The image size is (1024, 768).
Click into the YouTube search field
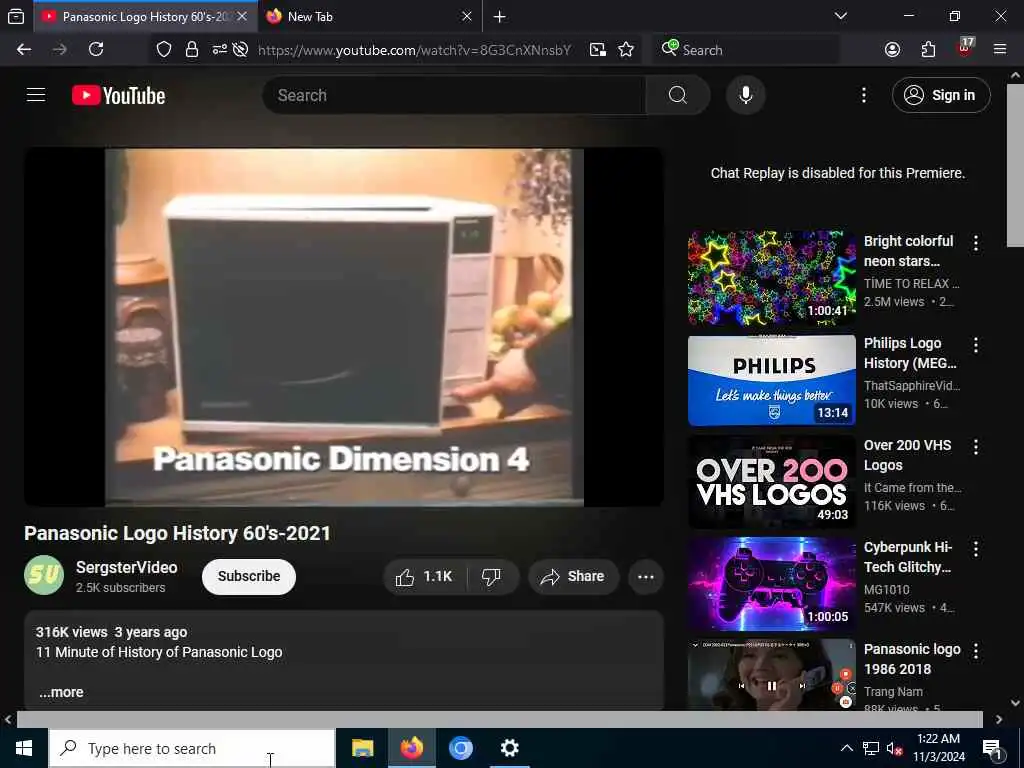454,95
